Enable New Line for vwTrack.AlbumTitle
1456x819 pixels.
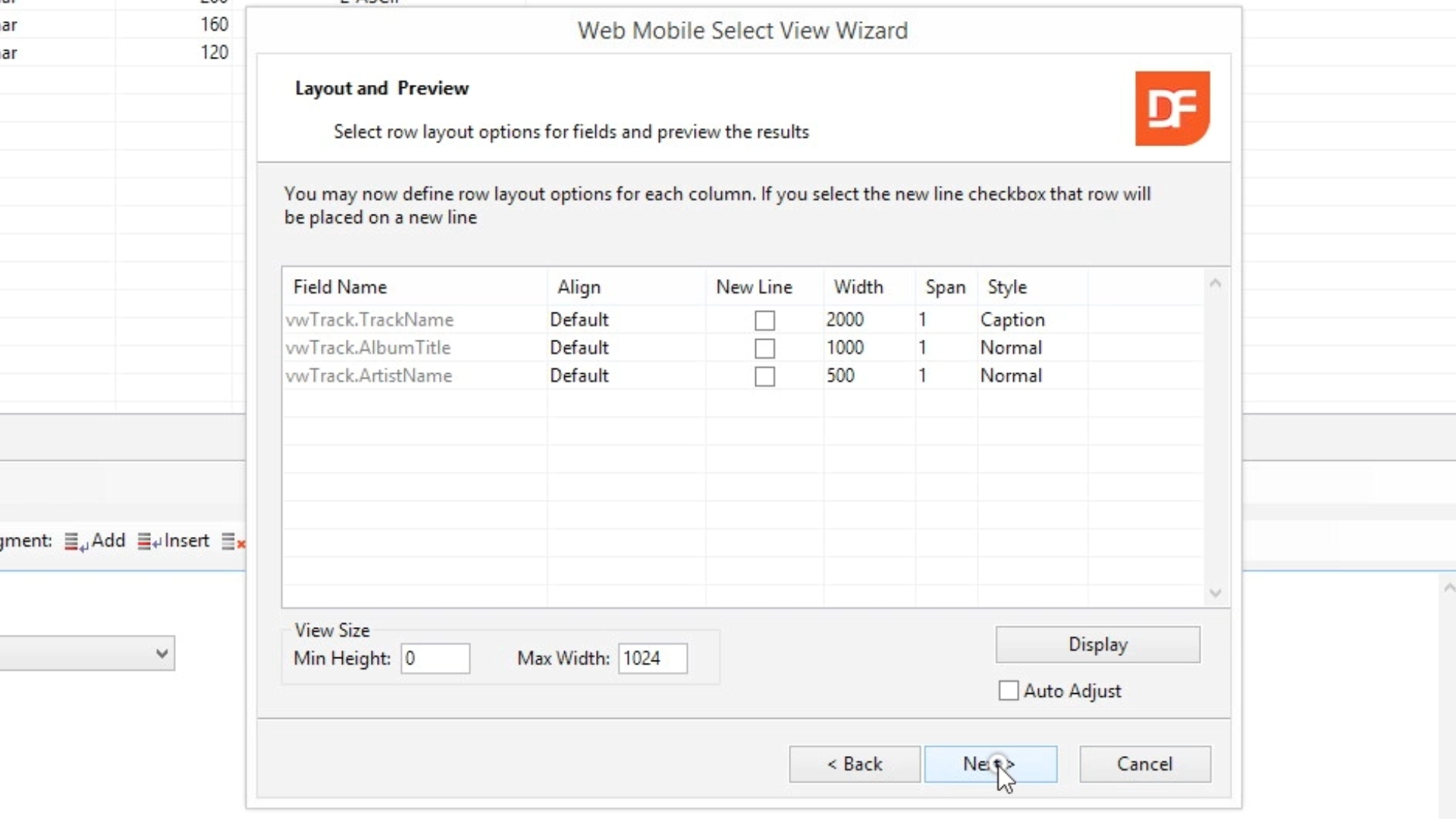coord(764,349)
